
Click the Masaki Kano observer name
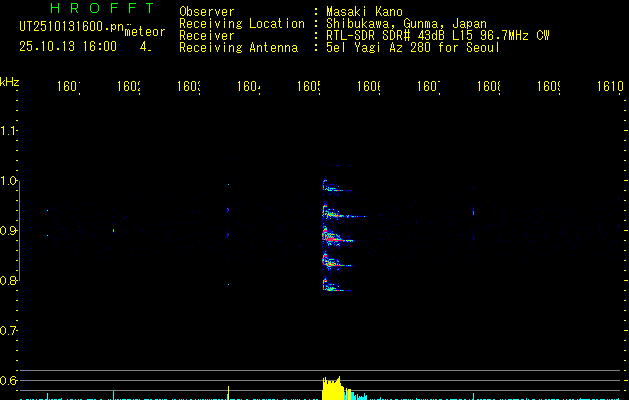click(x=364, y=12)
